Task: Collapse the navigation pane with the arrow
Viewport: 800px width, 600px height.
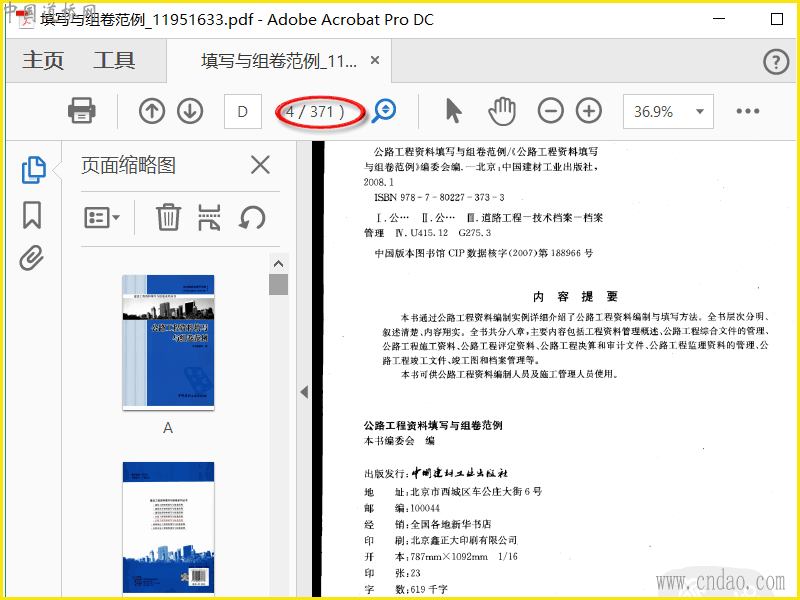Action: point(304,392)
